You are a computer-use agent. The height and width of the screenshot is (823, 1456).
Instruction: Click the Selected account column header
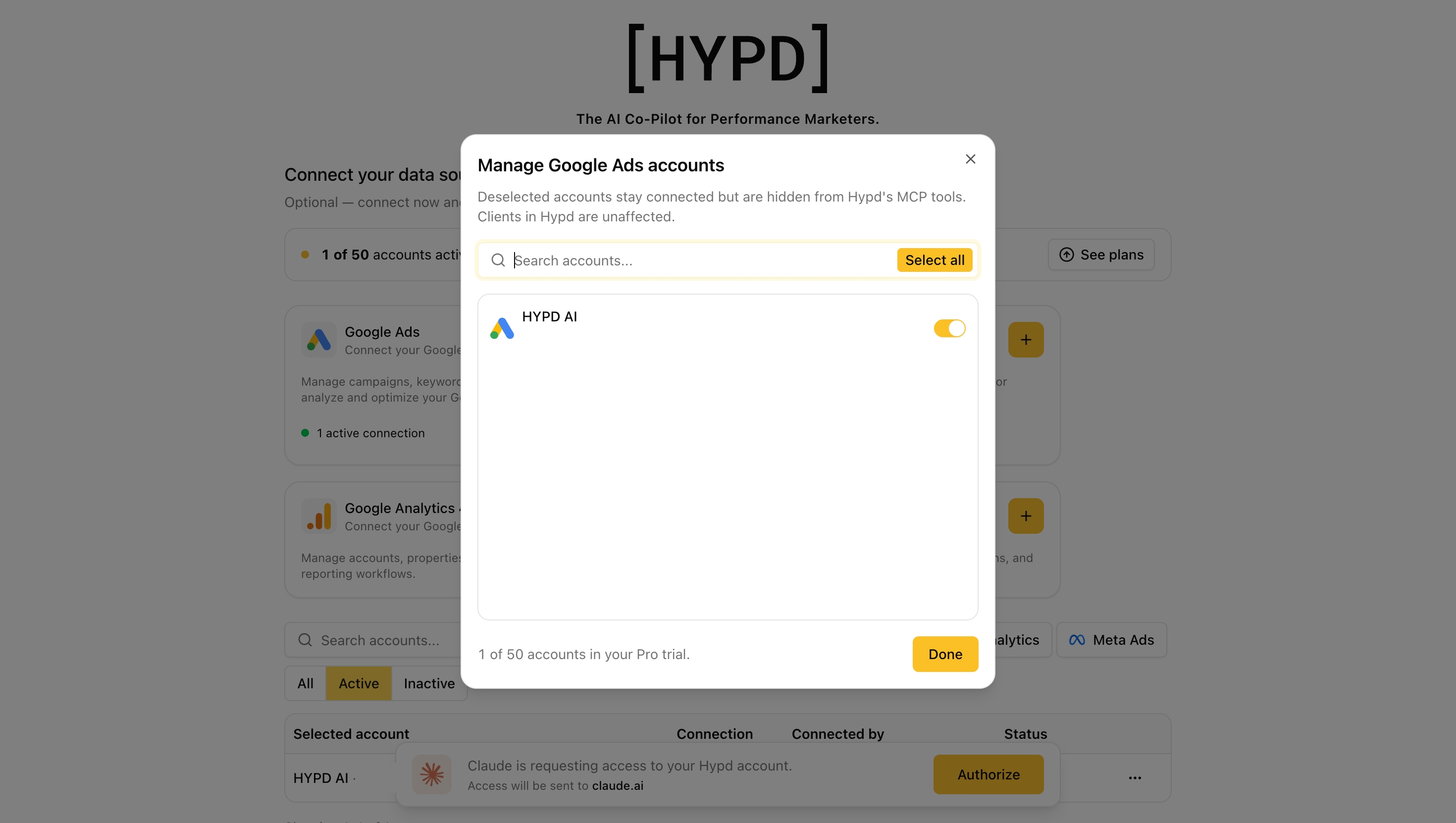[x=351, y=734]
